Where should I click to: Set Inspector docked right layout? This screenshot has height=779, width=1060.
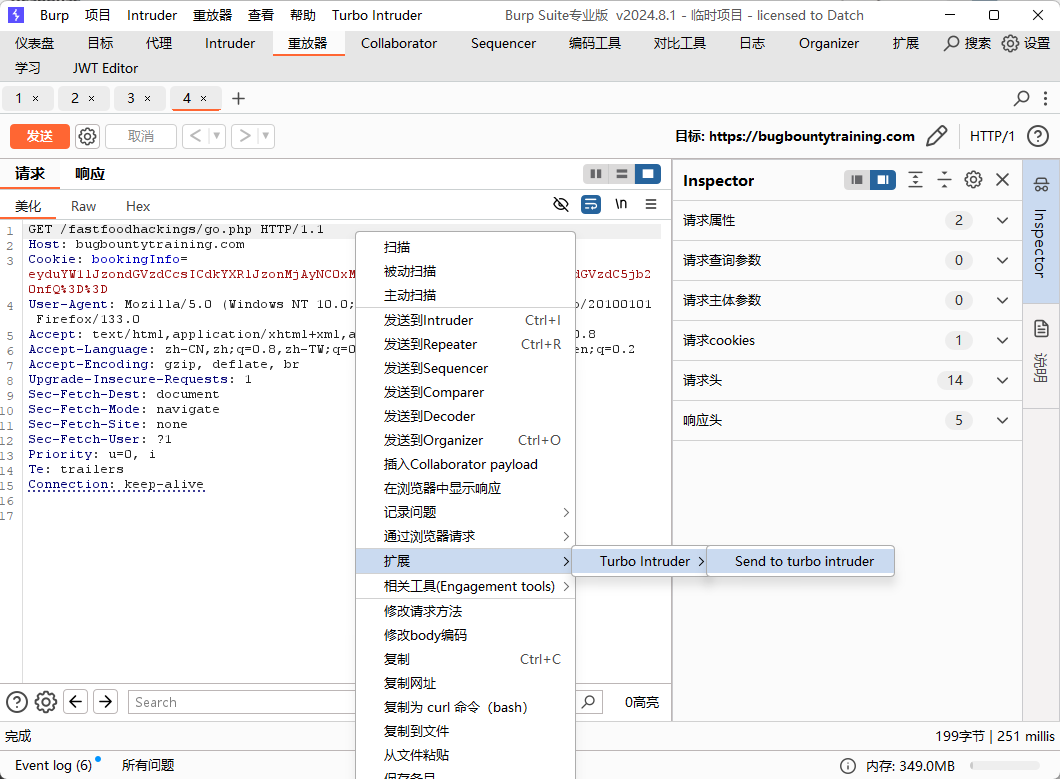[883, 180]
